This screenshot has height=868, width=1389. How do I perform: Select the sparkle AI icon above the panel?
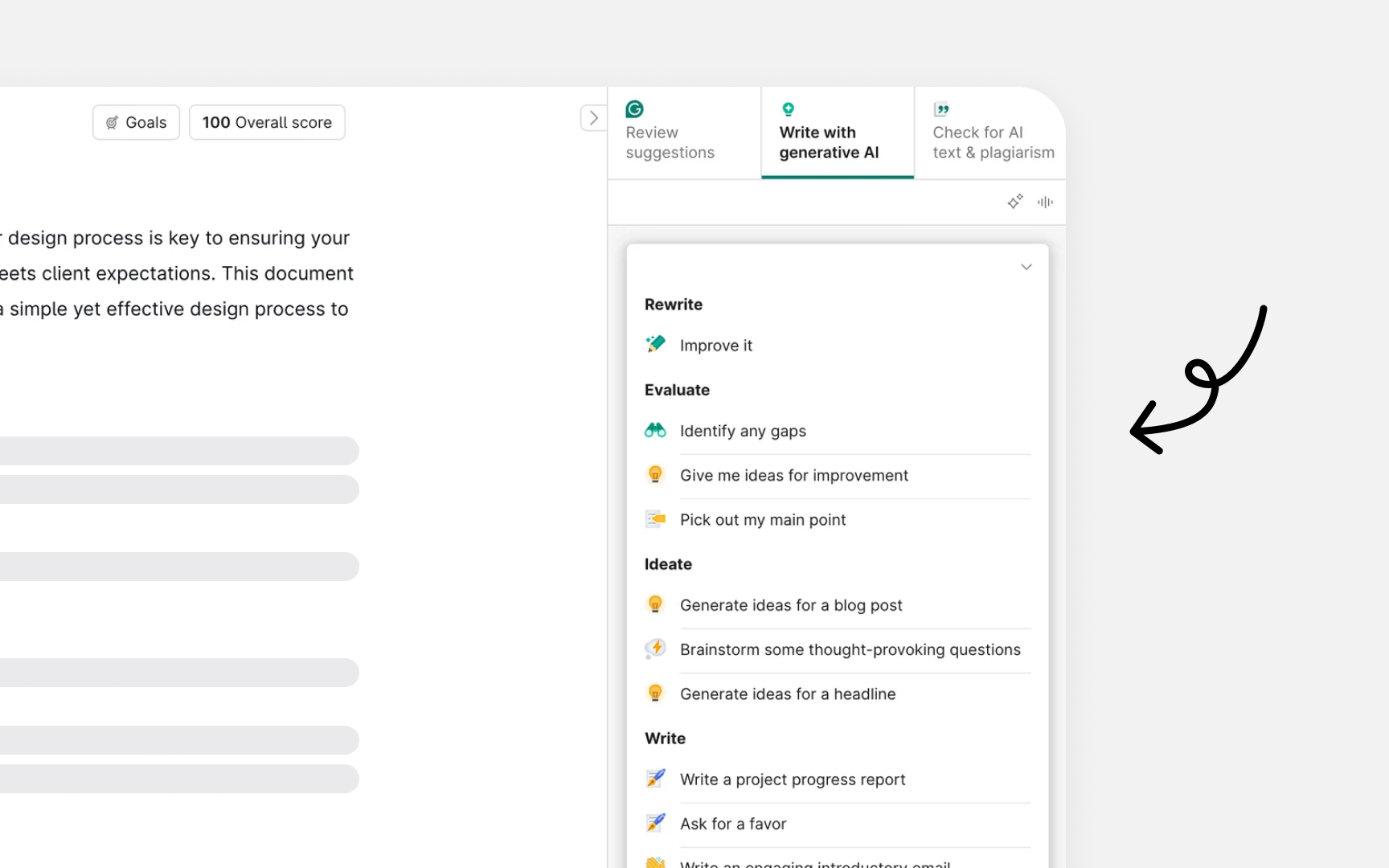(1014, 201)
